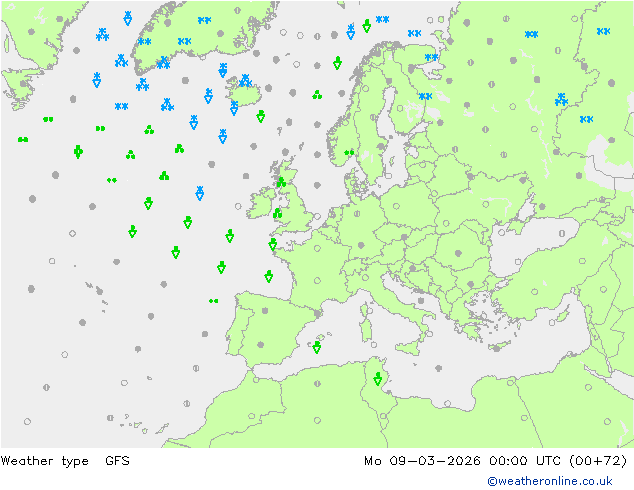634x490 pixels.
Task: Click the blue snow symbol on Iceland
Action: pyautogui.click(x=245, y=80)
